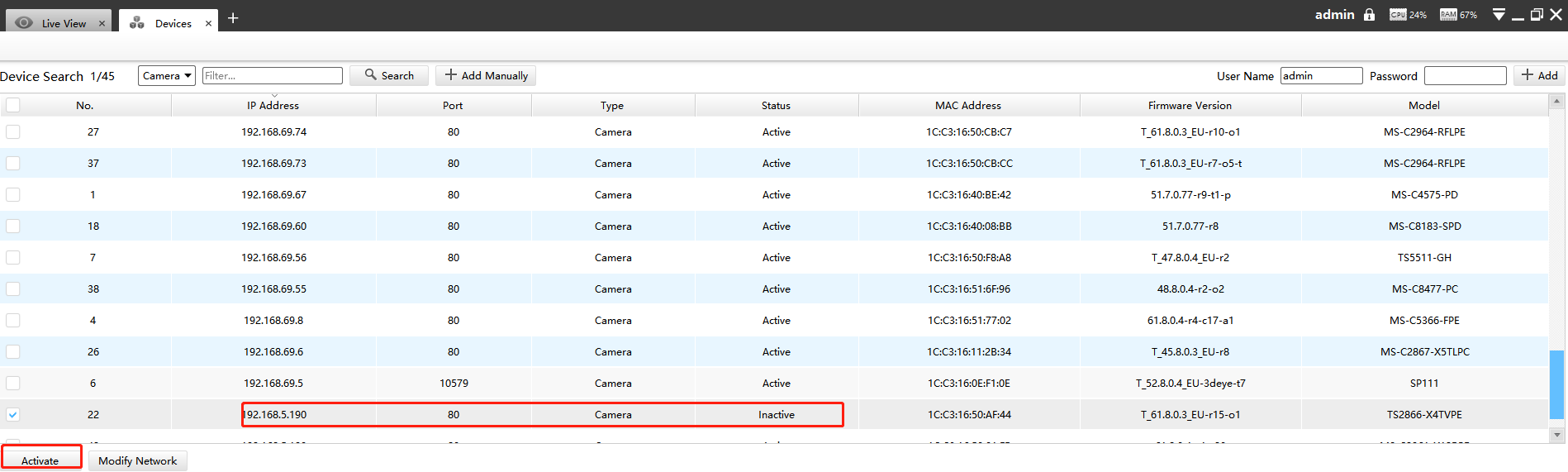The width and height of the screenshot is (1568, 472).
Task: Focus the User Name field
Action: click(x=1321, y=75)
